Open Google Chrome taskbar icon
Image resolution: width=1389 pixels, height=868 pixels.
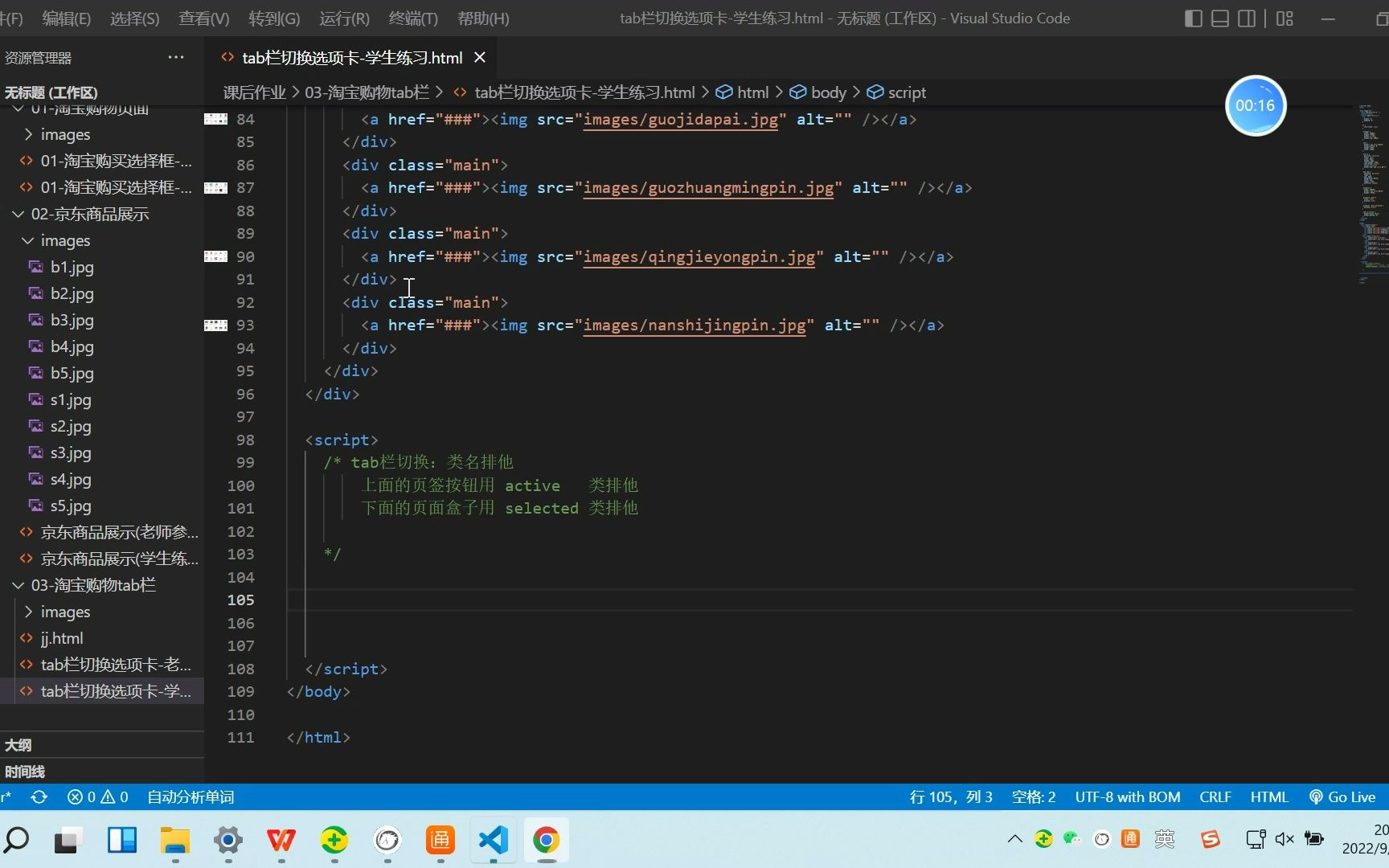[546, 840]
